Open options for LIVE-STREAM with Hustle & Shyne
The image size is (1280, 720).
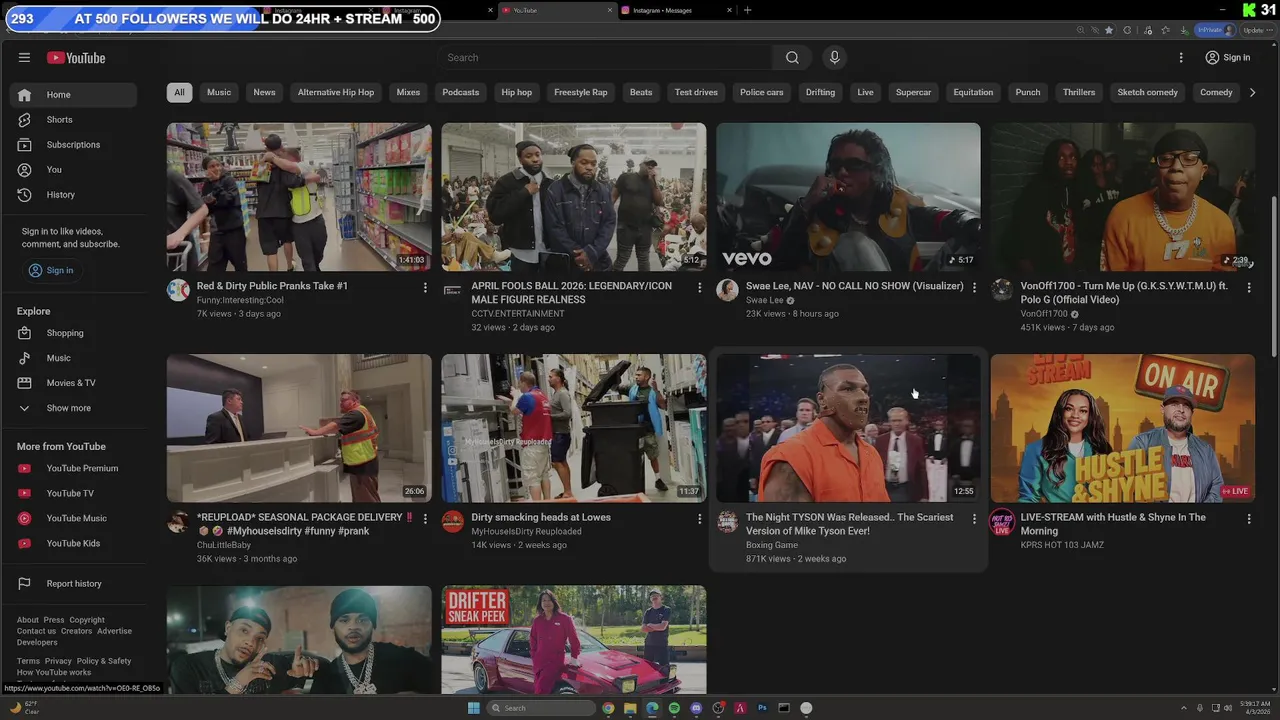point(1248,519)
